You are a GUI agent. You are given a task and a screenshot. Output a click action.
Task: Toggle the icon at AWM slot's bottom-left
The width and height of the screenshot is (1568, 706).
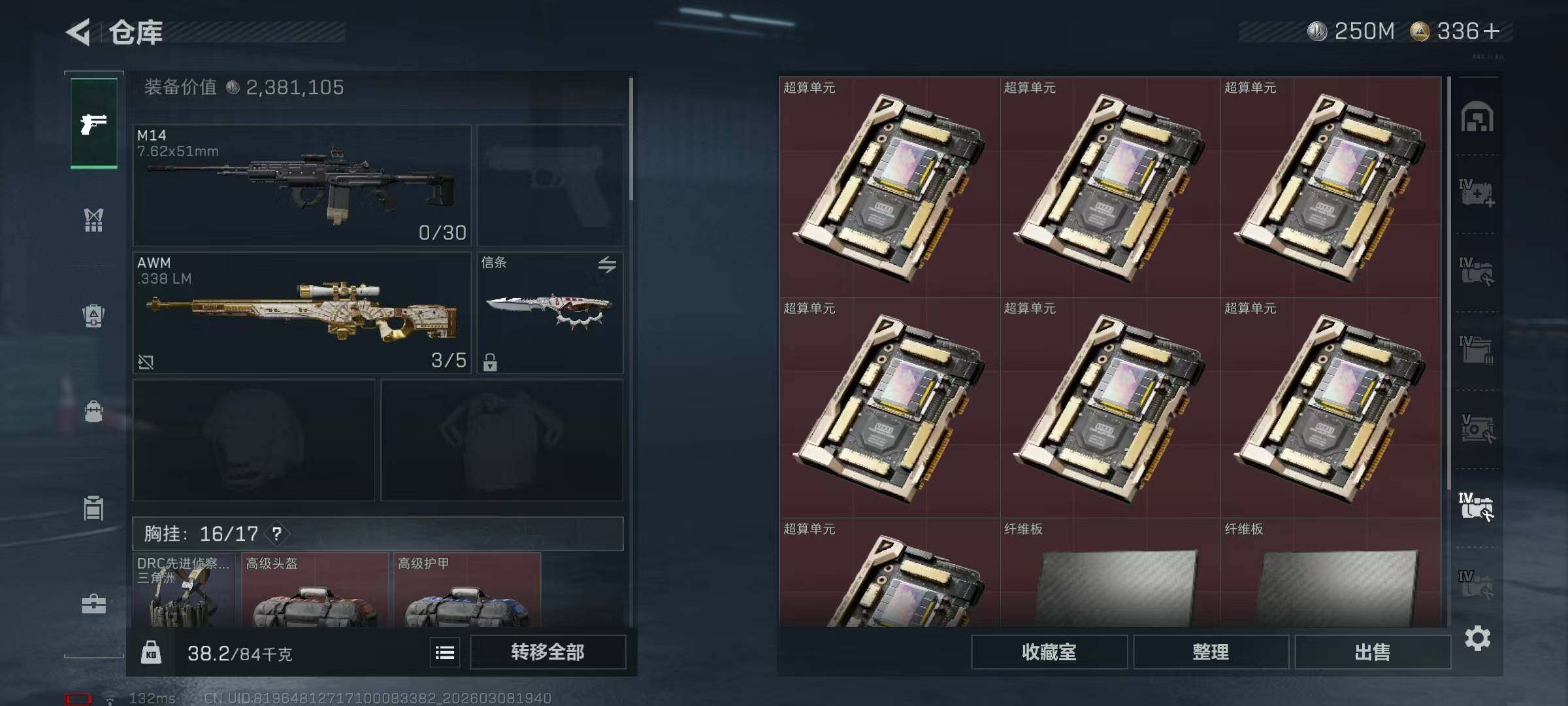(146, 362)
